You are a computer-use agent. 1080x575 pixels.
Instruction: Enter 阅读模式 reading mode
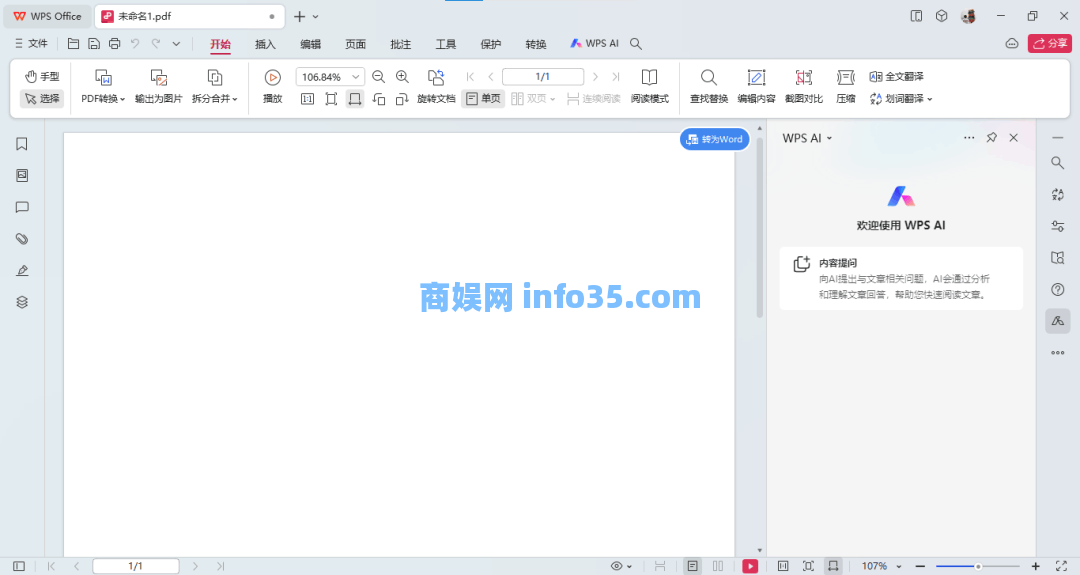(x=650, y=87)
